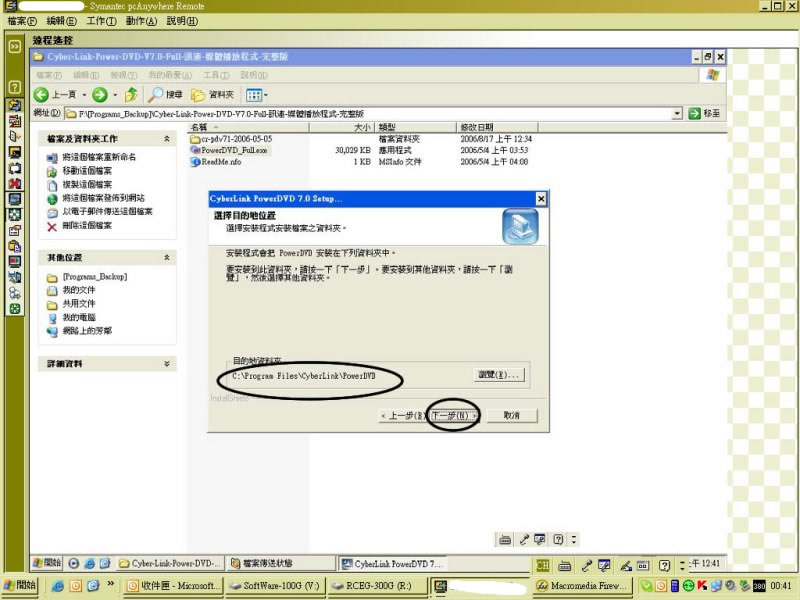Click the red X sidebar icon in pcAnywhere
The height and width of the screenshot is (600, 800).
(15, 184)
